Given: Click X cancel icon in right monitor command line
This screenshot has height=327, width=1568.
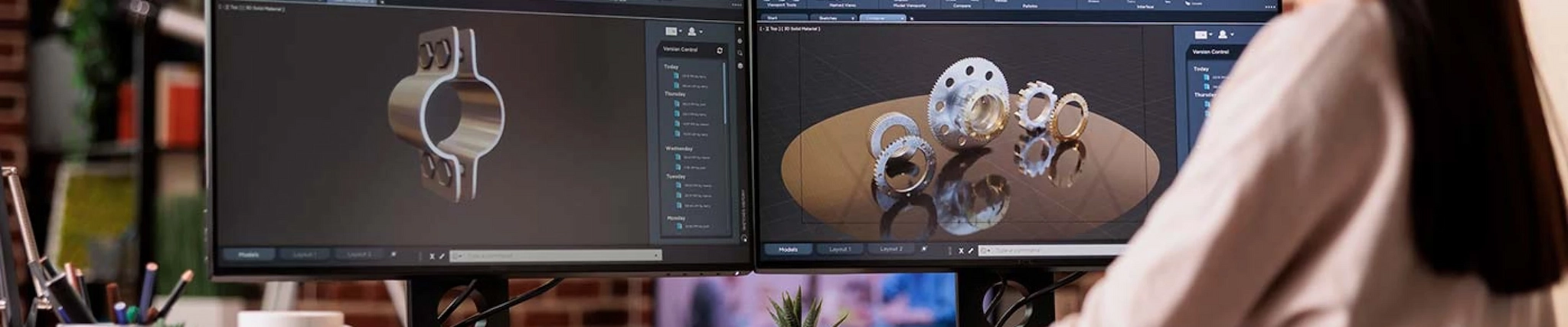Looking at the screenshot, I should [962, 250].
